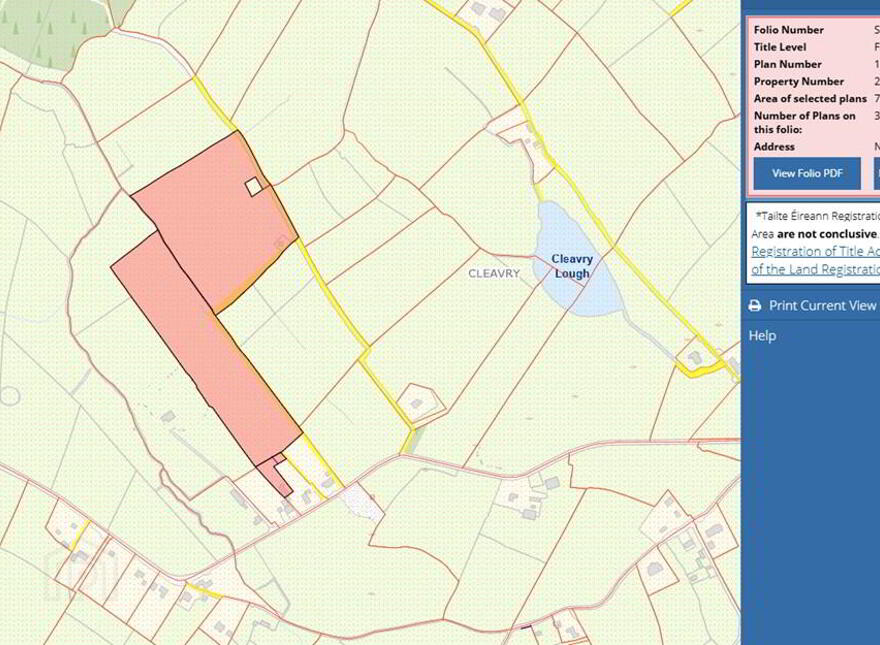Open the Help menu item
This screenshot has height=645, width=880.
point(762,336)
